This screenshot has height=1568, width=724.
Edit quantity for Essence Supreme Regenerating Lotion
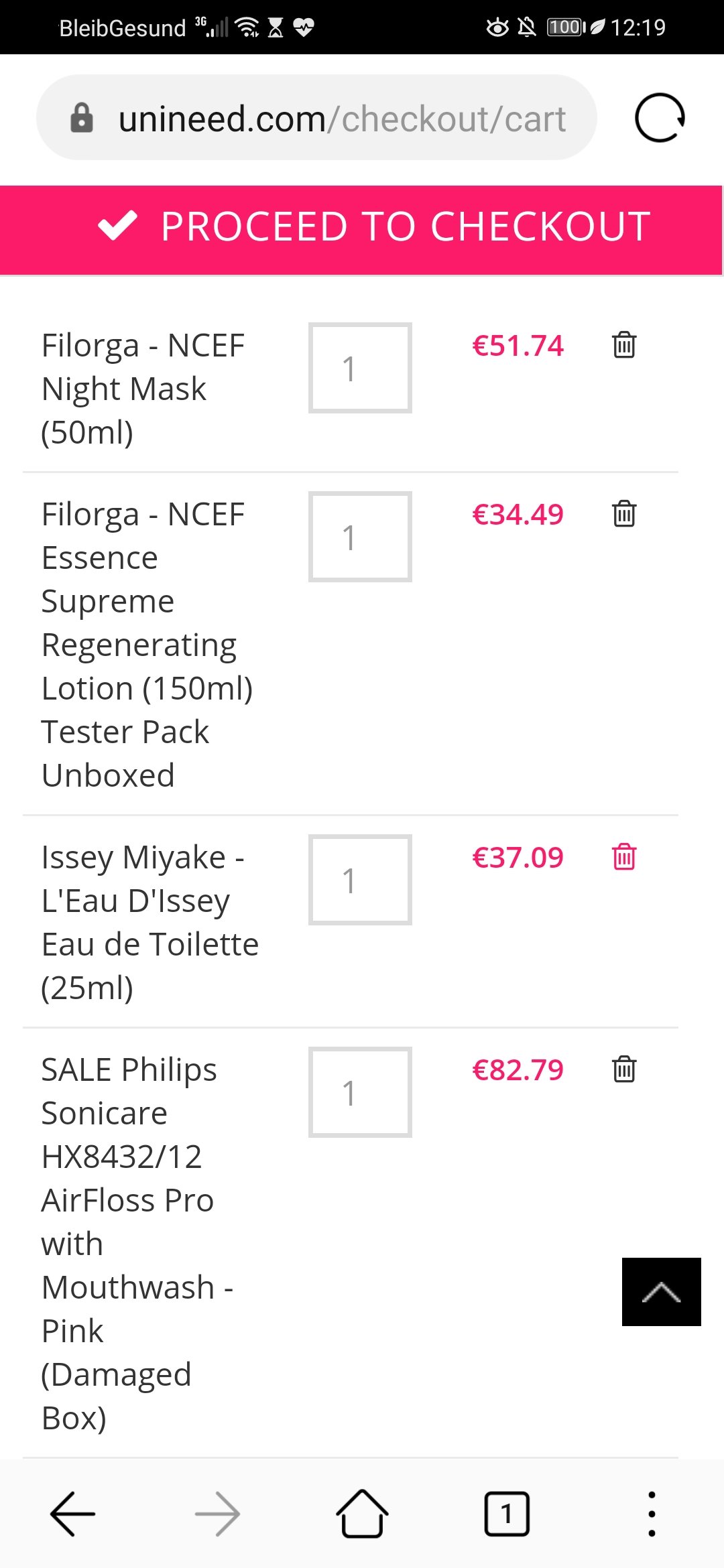click(360, 537)
